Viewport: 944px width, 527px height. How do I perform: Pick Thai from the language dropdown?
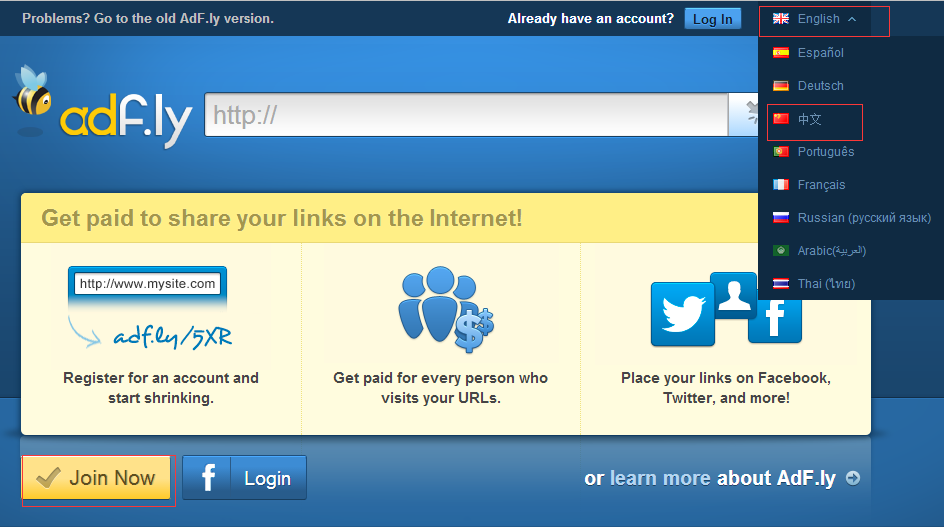[826, 284]
